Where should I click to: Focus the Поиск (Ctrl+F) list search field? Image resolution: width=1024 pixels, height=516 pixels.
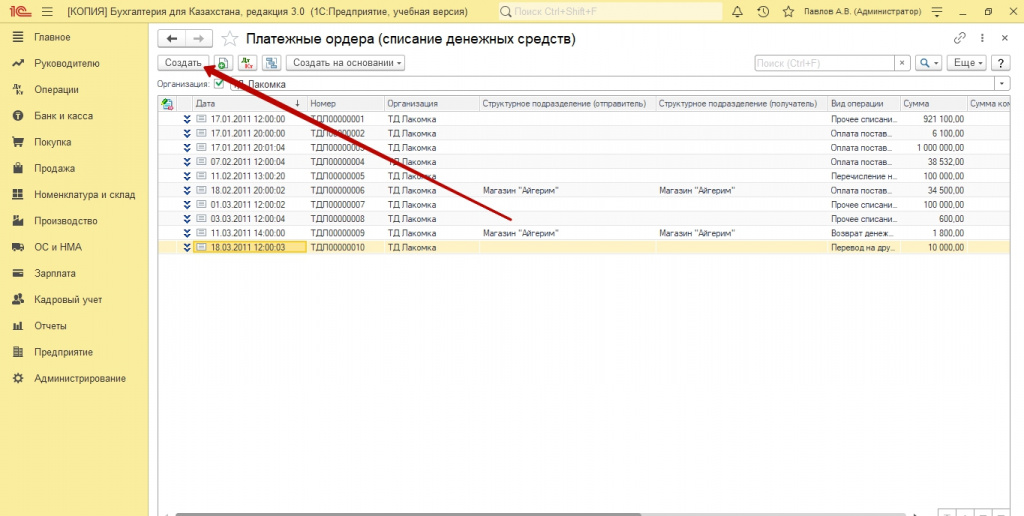(824, 63)
